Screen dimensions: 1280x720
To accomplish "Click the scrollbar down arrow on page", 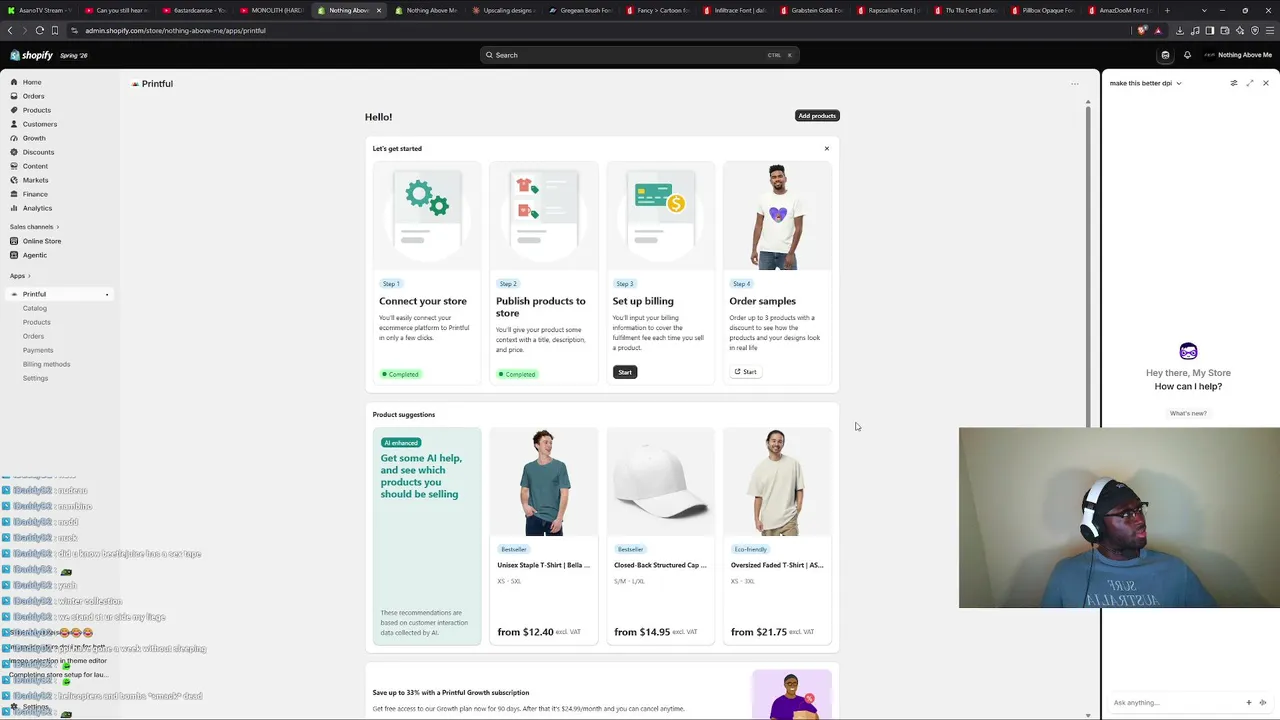I will (x=1088, y=715).
